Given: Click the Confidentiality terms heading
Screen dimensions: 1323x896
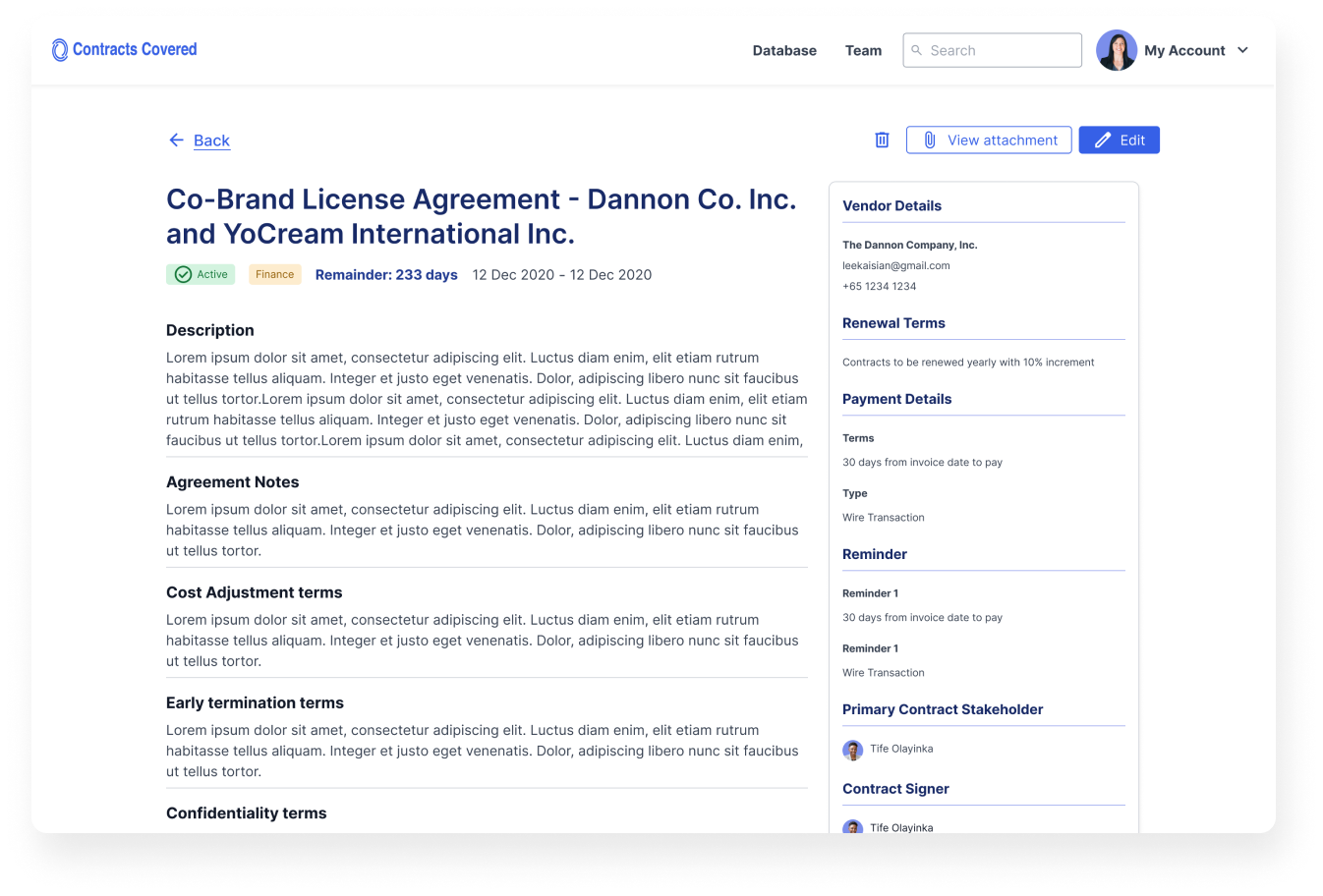Looking at the screenshot, I should [247, 813].
